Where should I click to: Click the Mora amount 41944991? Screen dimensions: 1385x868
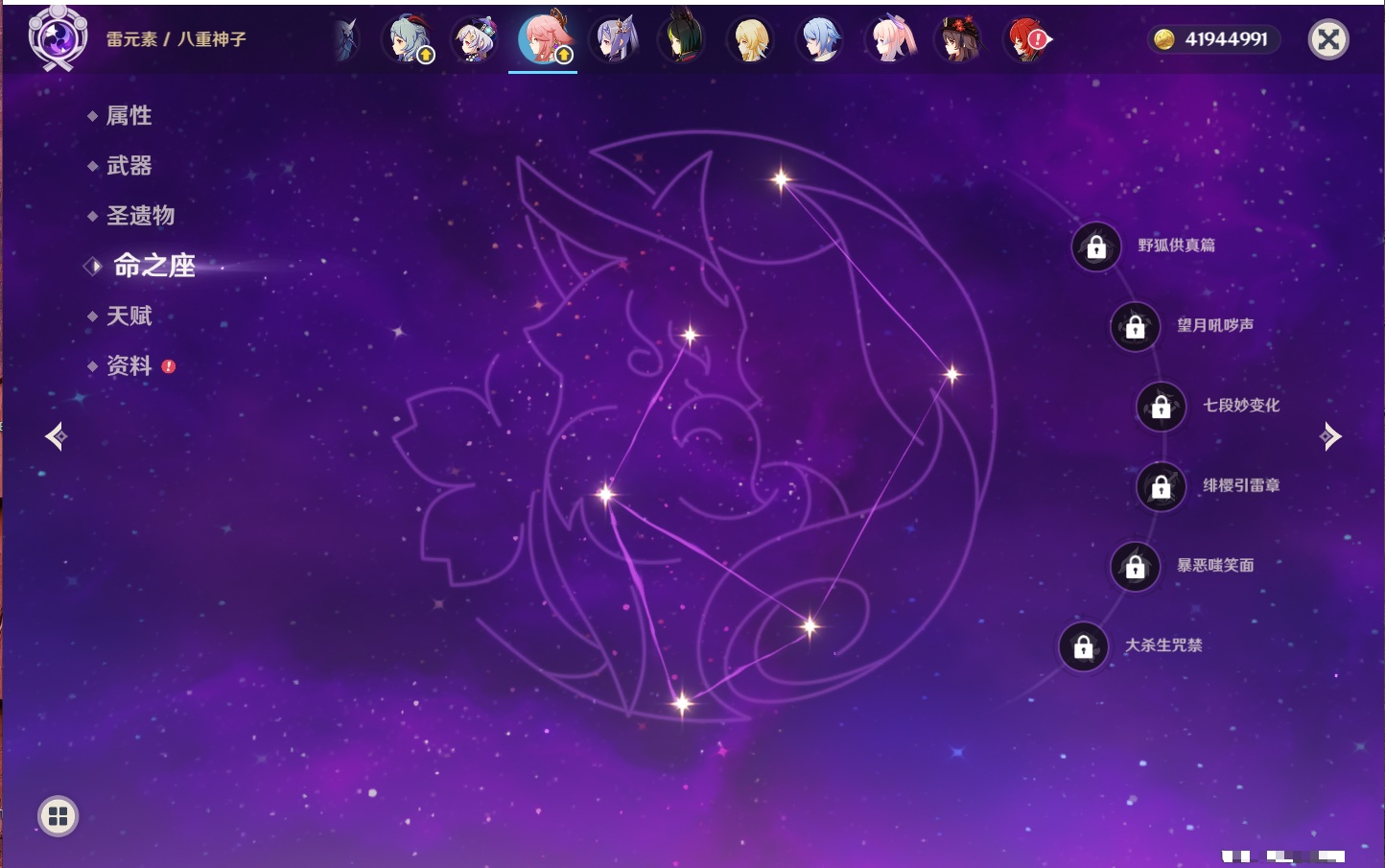pos(1226,39)
